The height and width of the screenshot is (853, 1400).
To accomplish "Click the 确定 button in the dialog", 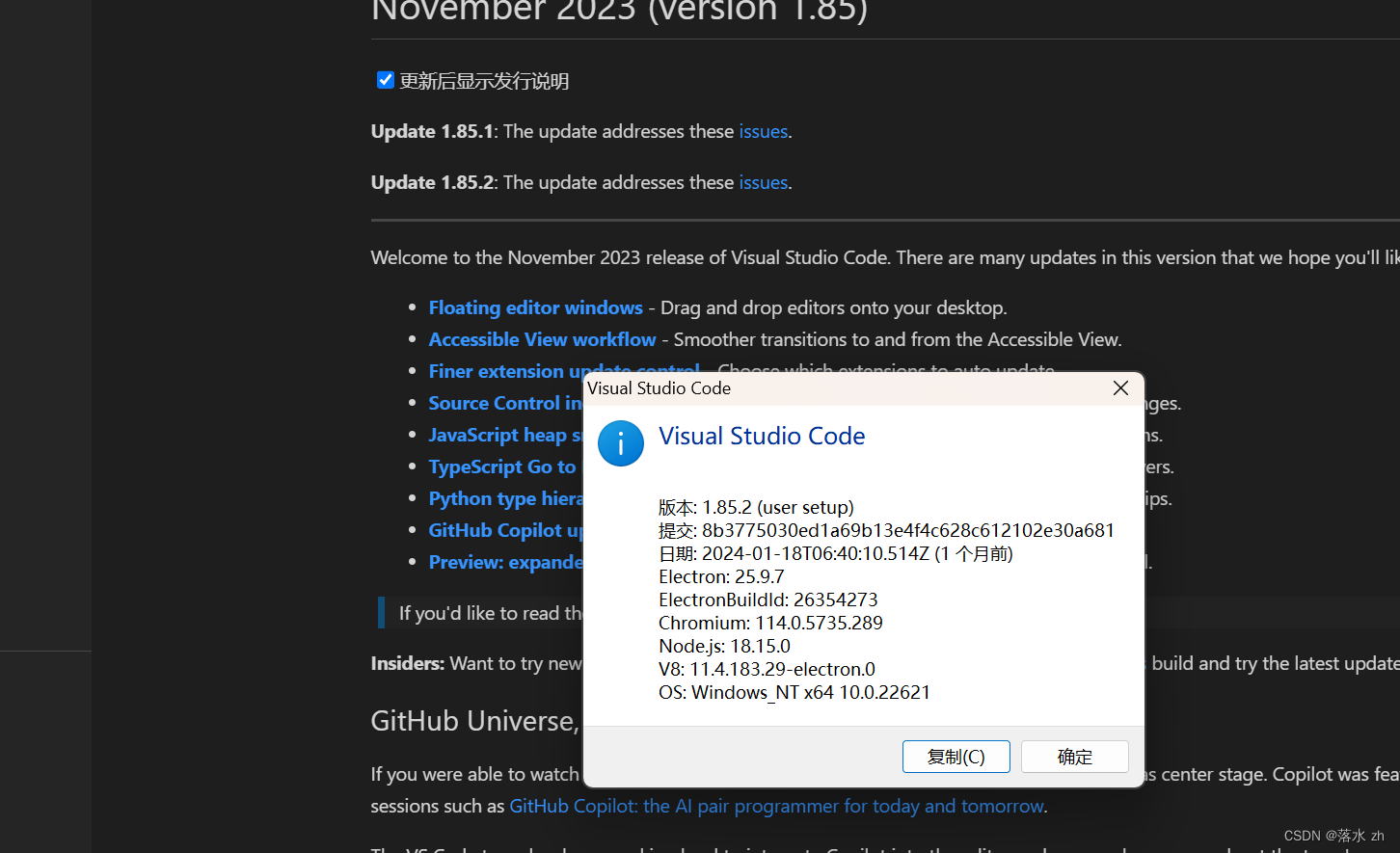I will pyautogui.click(x=1075, y=757).
